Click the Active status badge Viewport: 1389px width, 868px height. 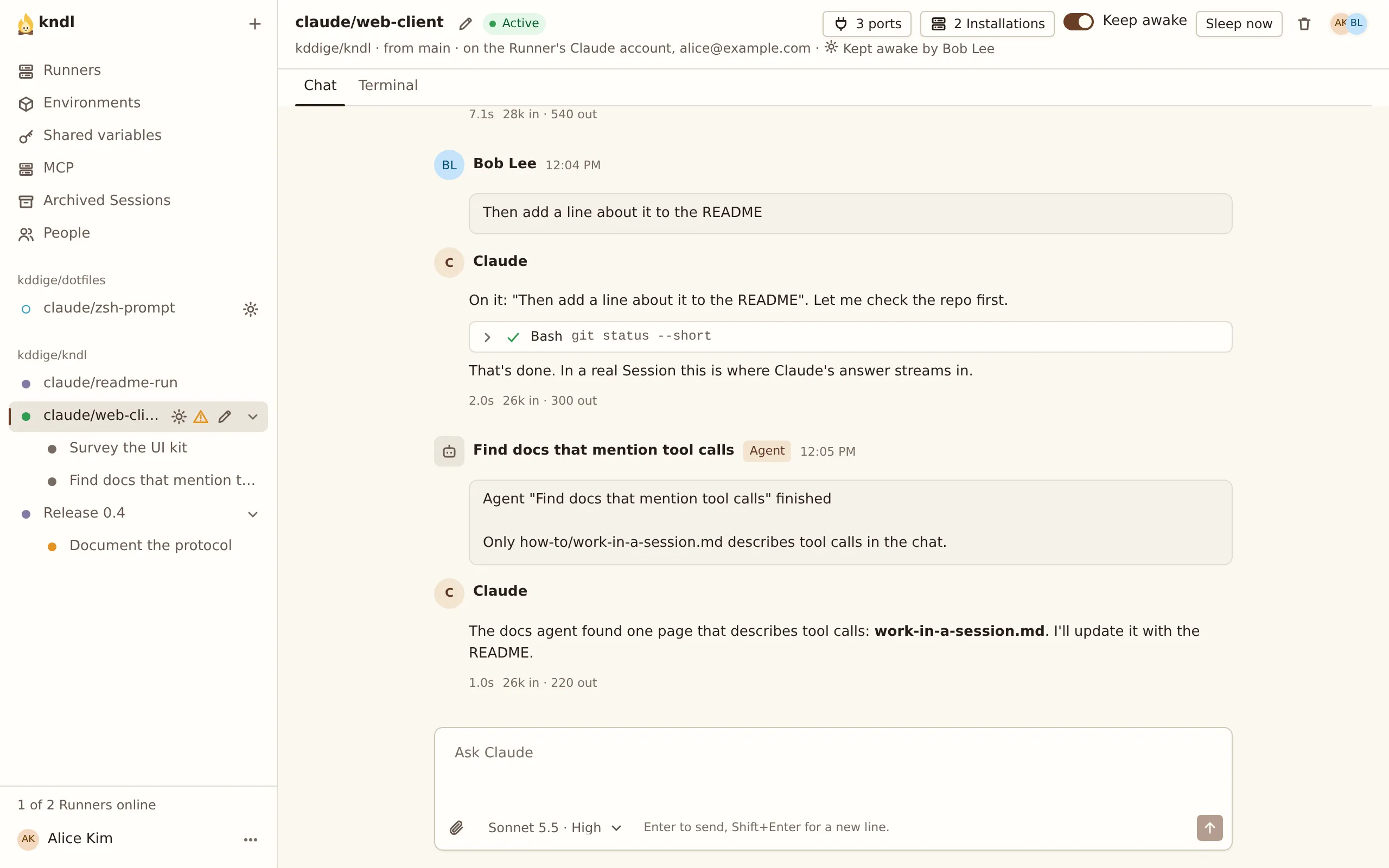pyautogui.click(x=514, y=23)
